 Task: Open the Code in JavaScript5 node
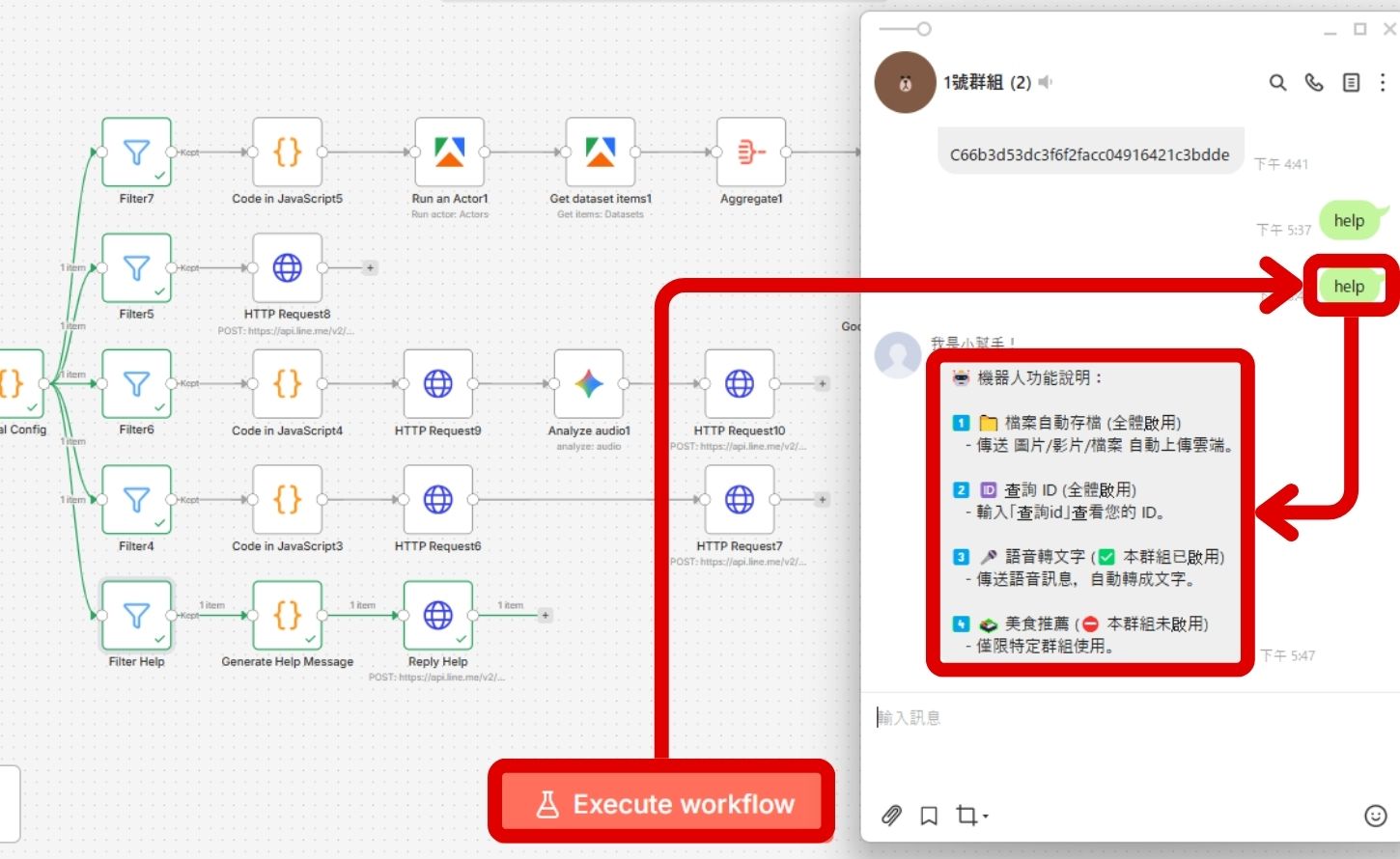[x=287, y=152]
